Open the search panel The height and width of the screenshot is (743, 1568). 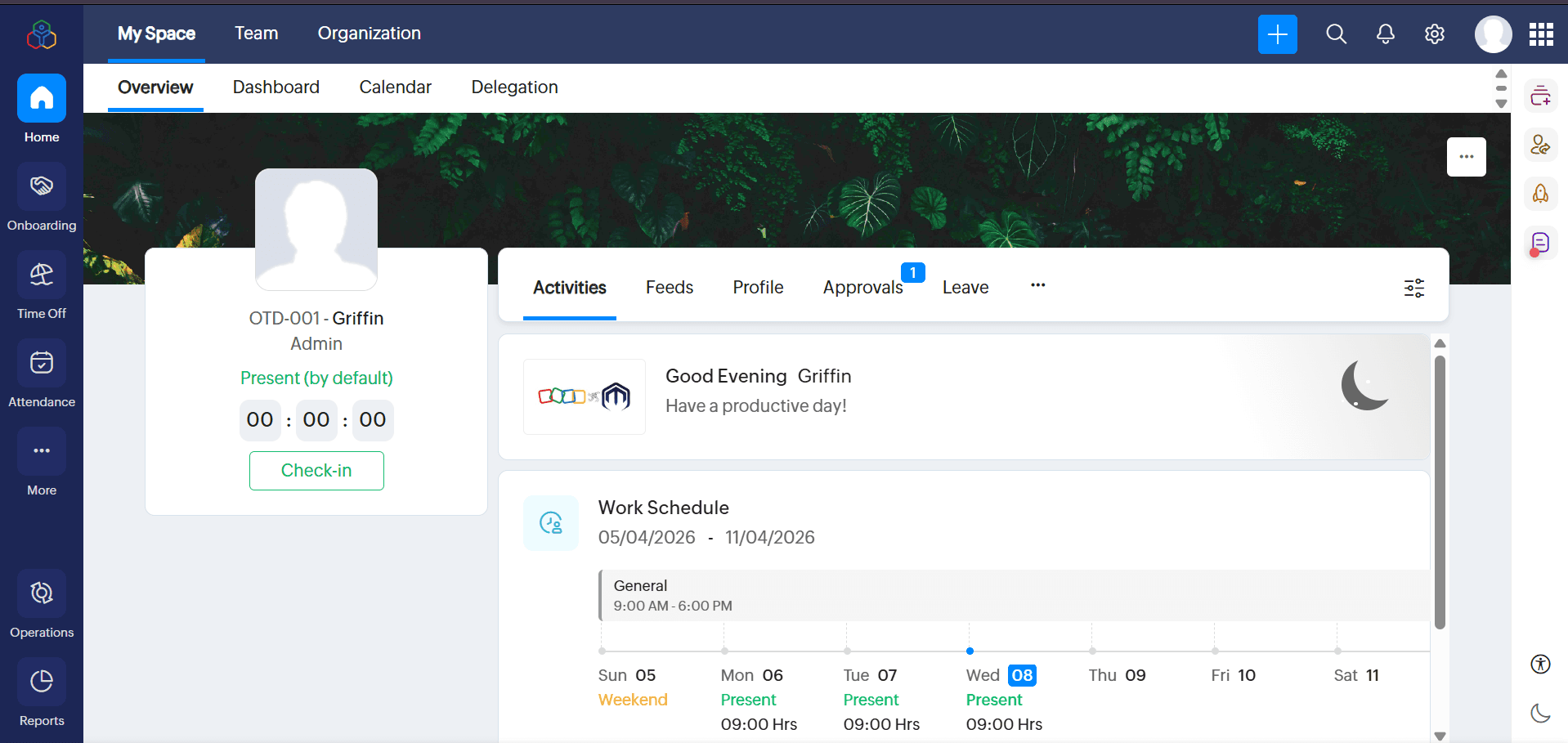pos(1336,34)
